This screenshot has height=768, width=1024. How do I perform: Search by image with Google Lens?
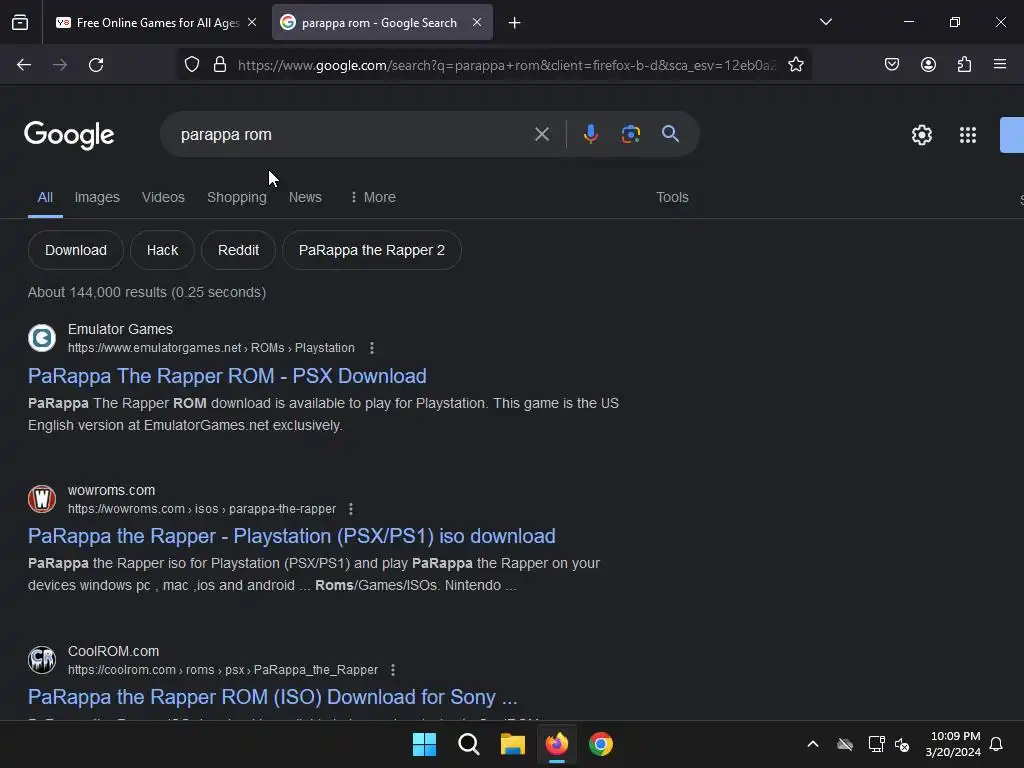tap(630, 135)
